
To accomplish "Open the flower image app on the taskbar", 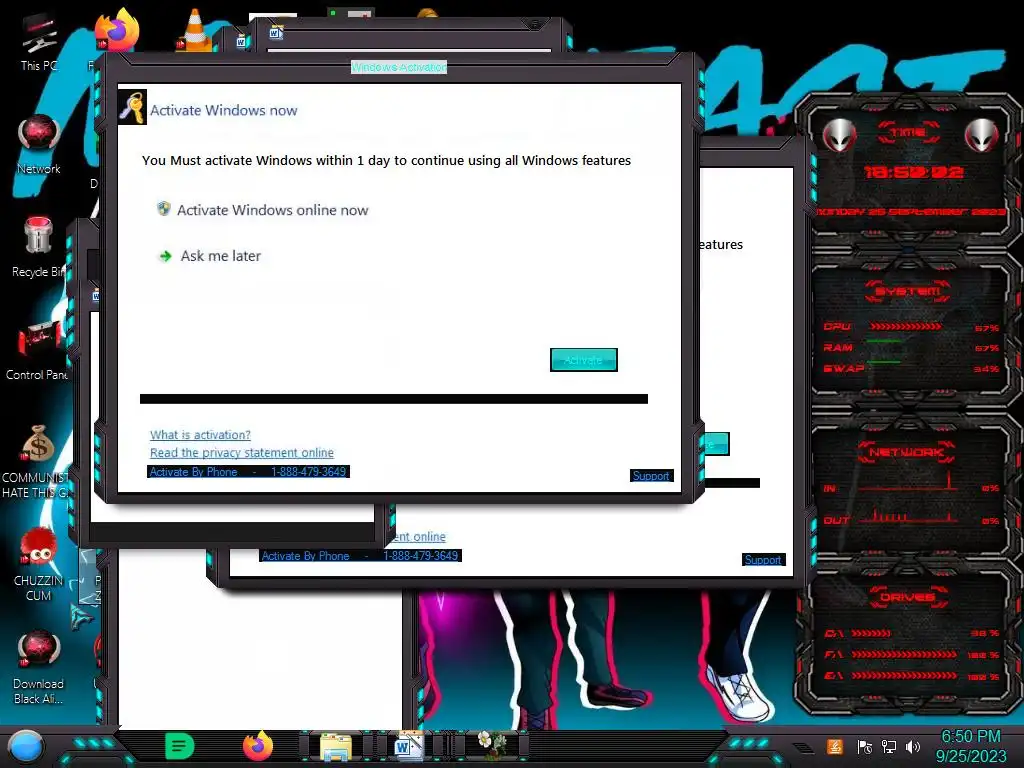I will (491, 744).
